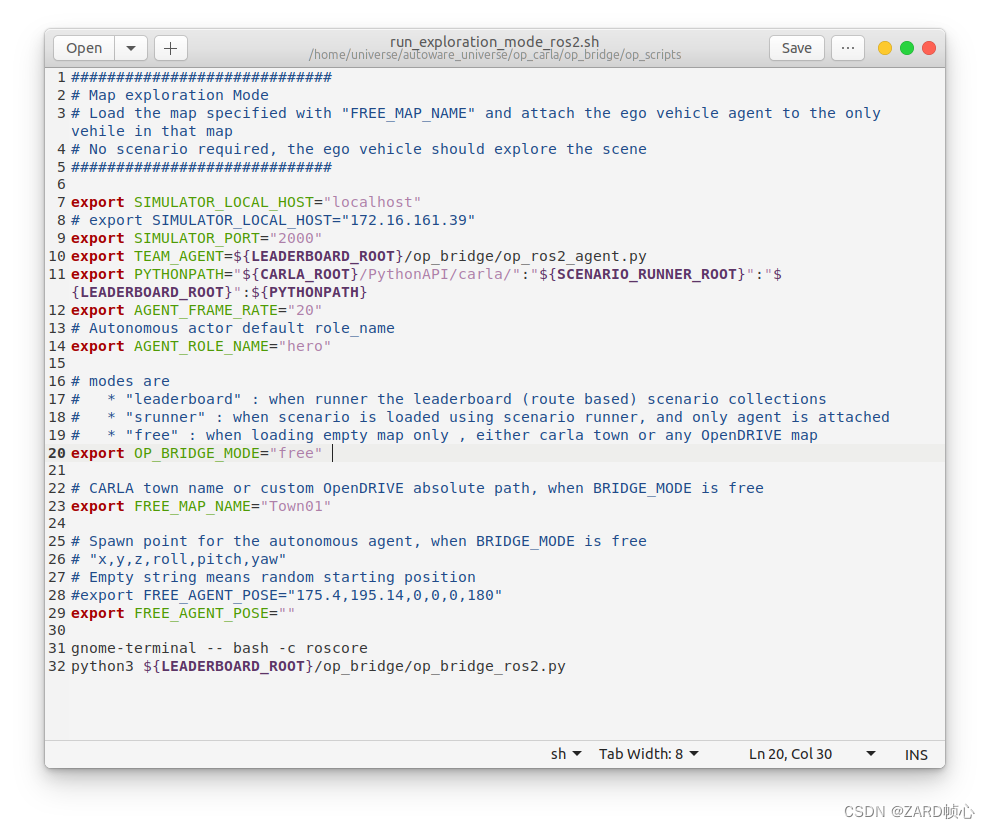
Task: Click AGENT_ROLE_NAME value "hero"
Action: (x=304, y=347)
